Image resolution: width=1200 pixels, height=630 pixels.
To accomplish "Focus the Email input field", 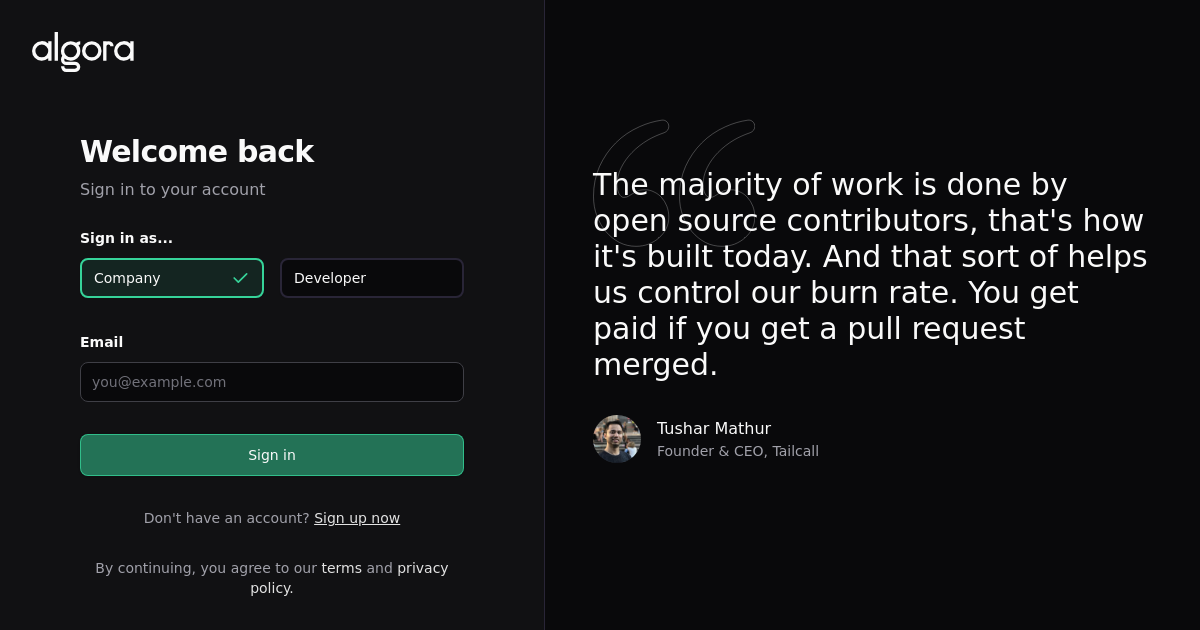I will [x=272, y=382].
